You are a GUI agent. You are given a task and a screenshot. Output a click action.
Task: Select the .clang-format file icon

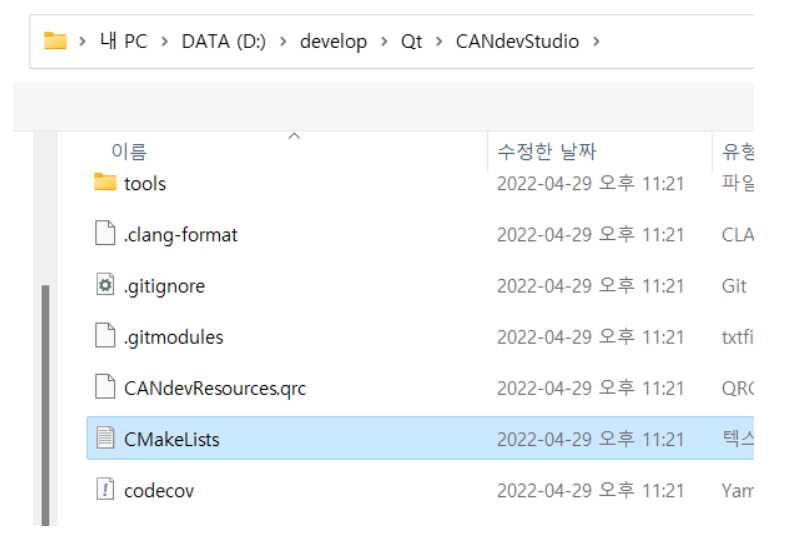coord(105,235)
